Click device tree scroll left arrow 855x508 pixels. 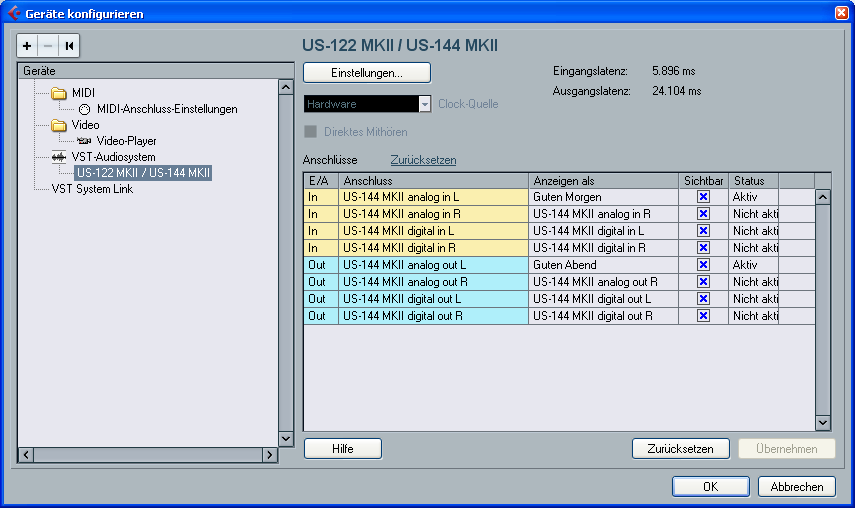tap(26, 455)
